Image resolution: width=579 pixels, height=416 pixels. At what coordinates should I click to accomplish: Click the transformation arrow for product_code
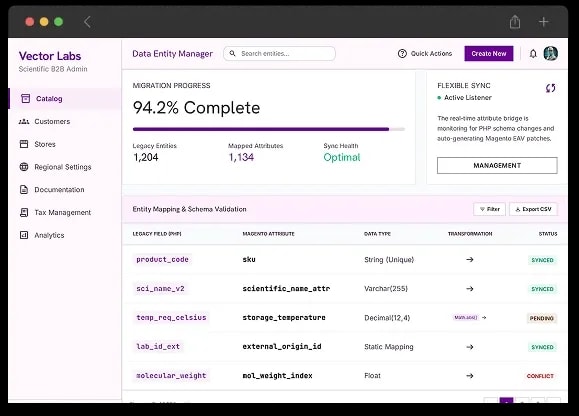[470, 259]
